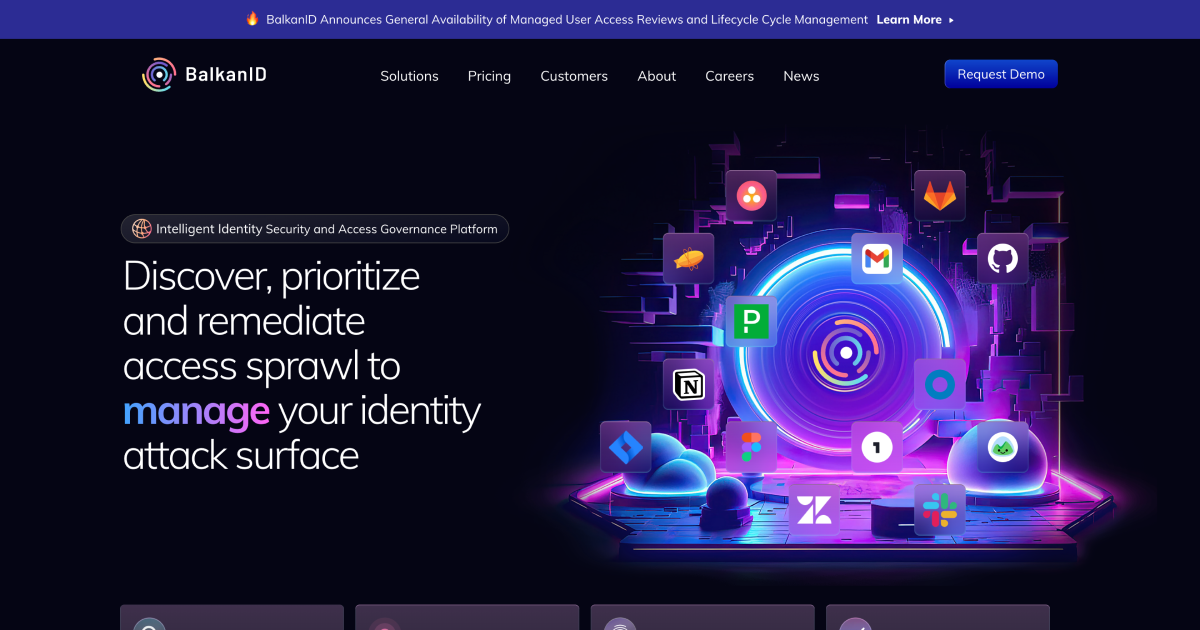Click the gradient word "manage" in headline

pyautogui.click(x=196, y=411)
